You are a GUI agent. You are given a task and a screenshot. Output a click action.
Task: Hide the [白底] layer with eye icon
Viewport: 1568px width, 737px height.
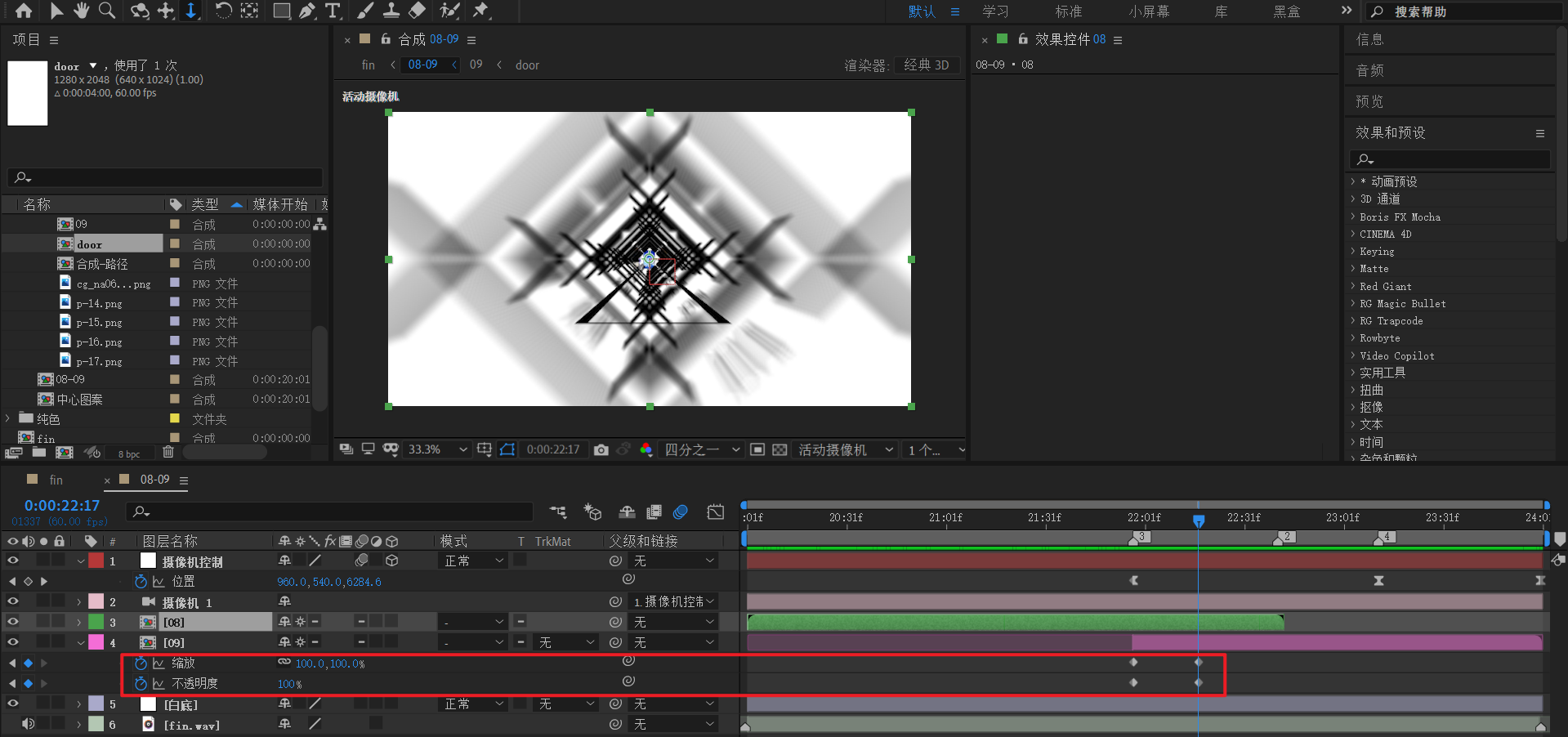13,703
